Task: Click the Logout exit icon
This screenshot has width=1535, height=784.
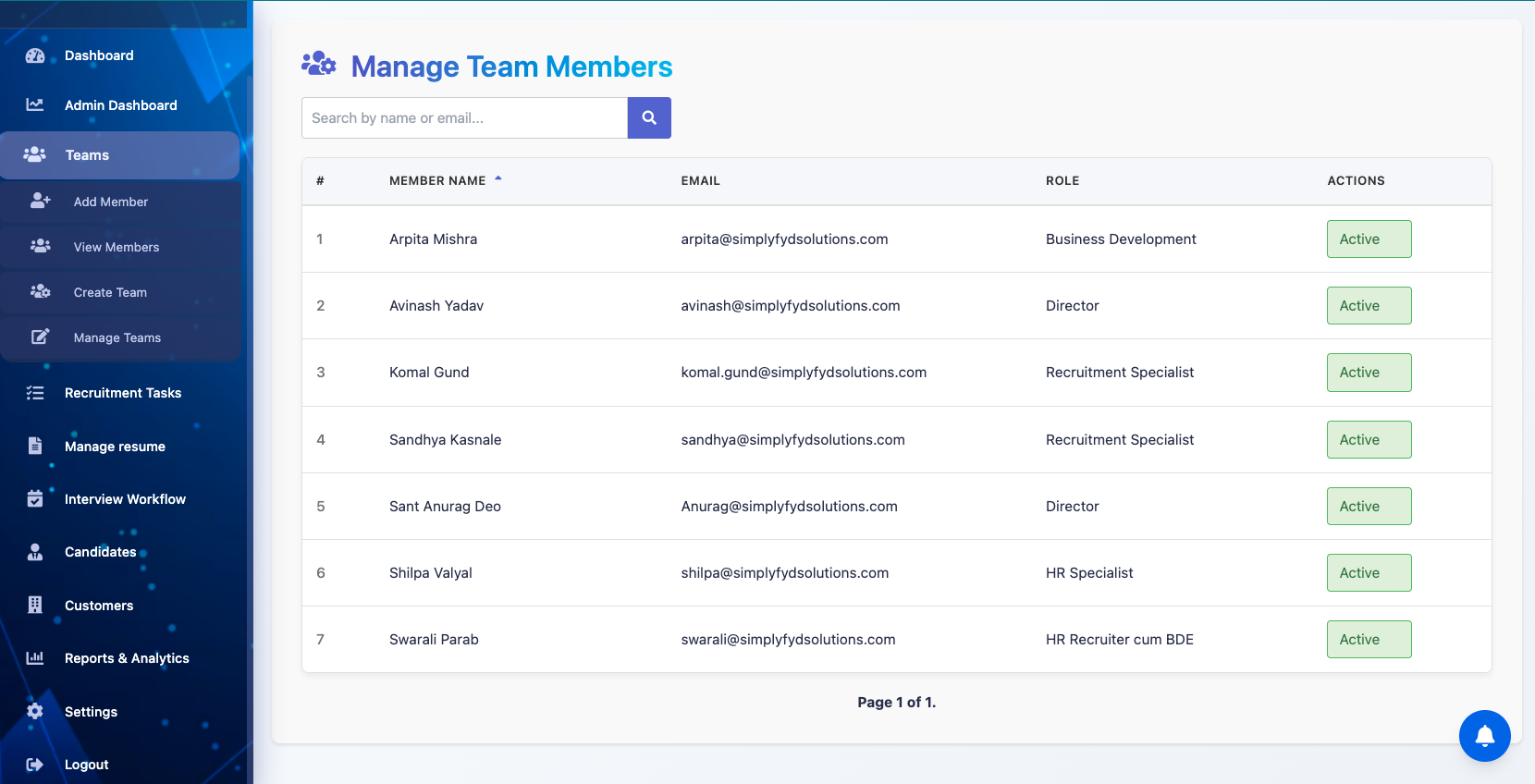Action: coord(35,765)
